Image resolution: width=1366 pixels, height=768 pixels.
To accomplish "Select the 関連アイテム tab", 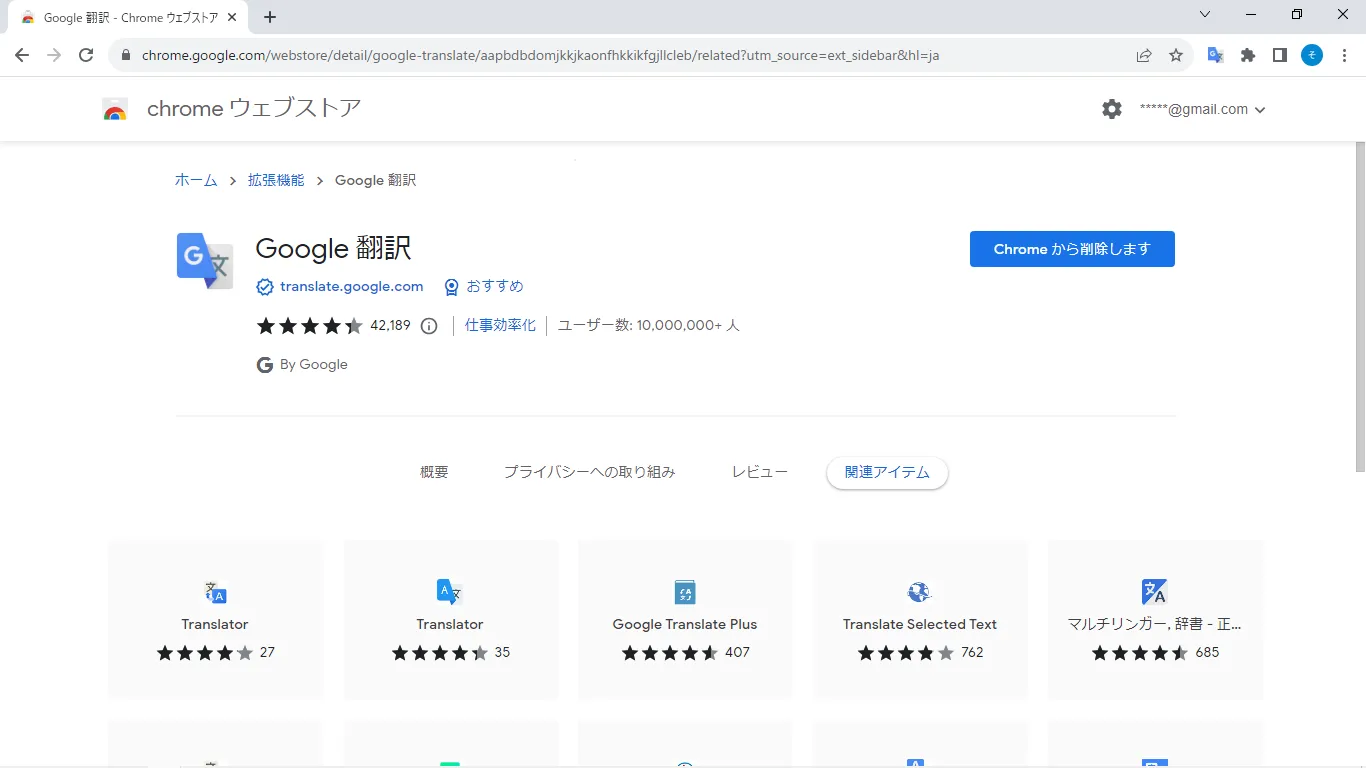I will coord(887,473).
